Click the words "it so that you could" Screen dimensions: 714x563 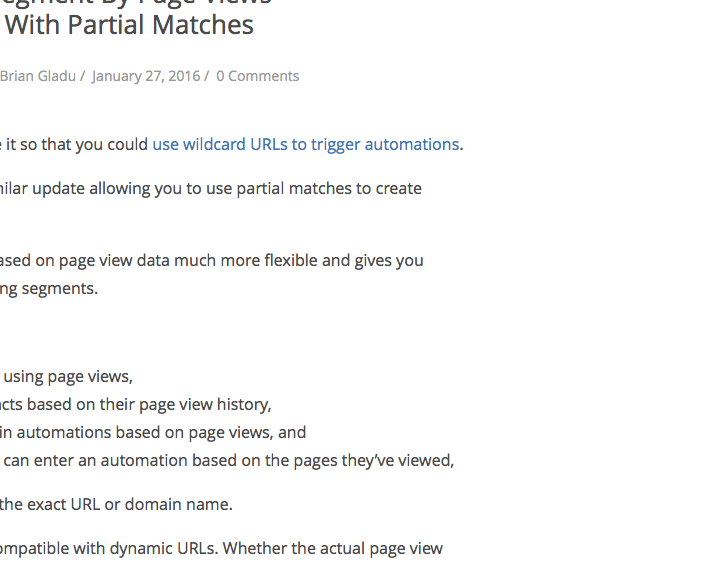tap(77, 144)
